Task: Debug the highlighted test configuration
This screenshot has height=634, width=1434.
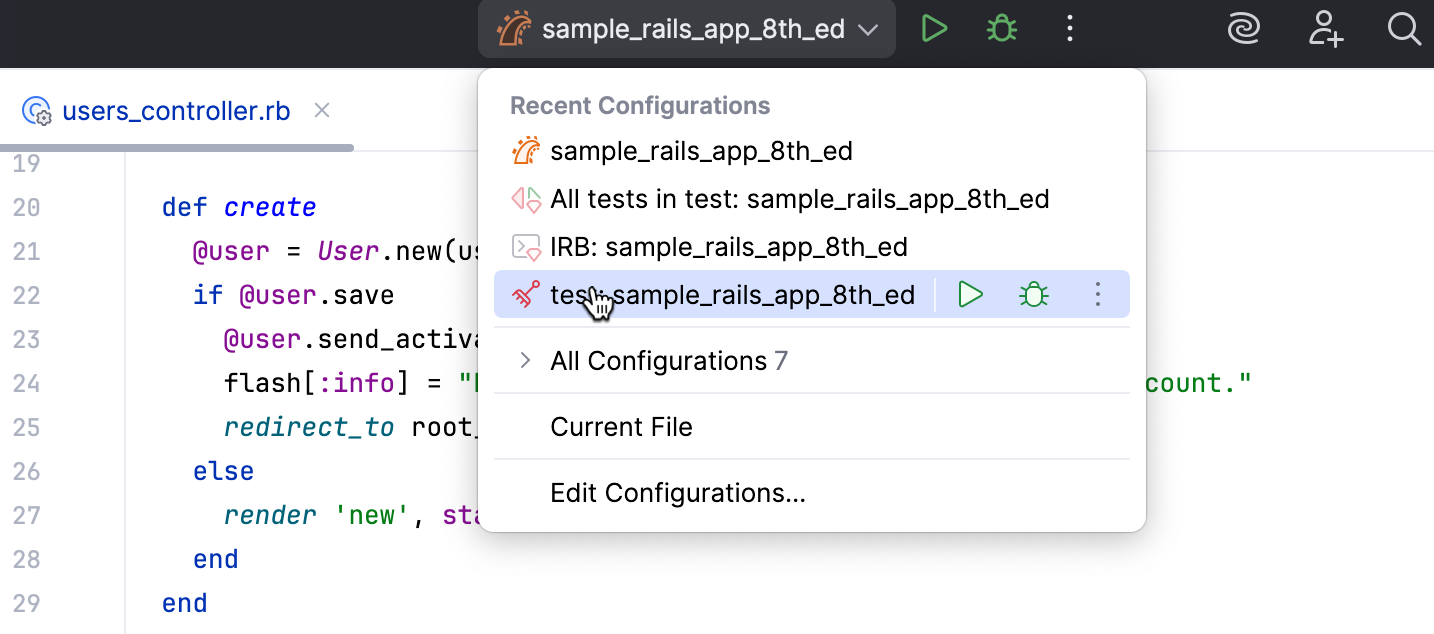Action: tap(1032, 294)
